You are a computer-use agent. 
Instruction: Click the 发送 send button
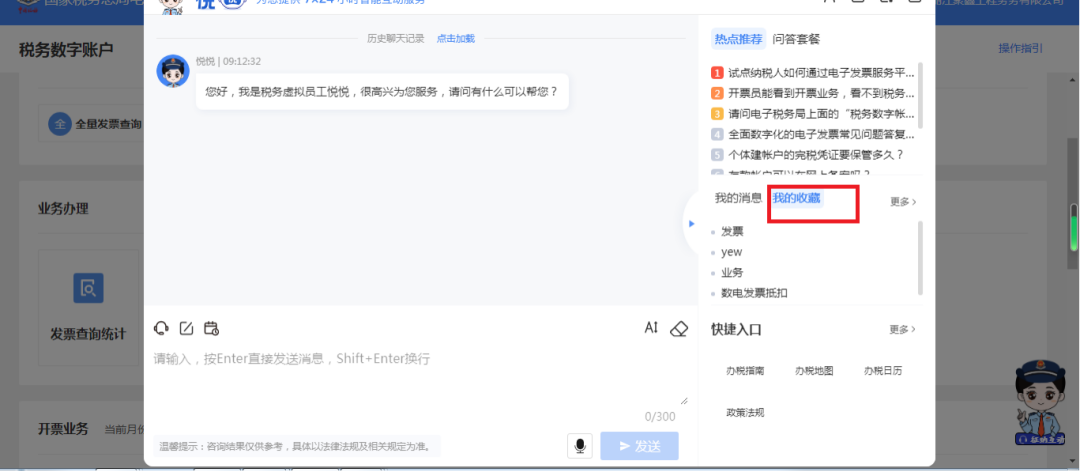click(639, 446)
